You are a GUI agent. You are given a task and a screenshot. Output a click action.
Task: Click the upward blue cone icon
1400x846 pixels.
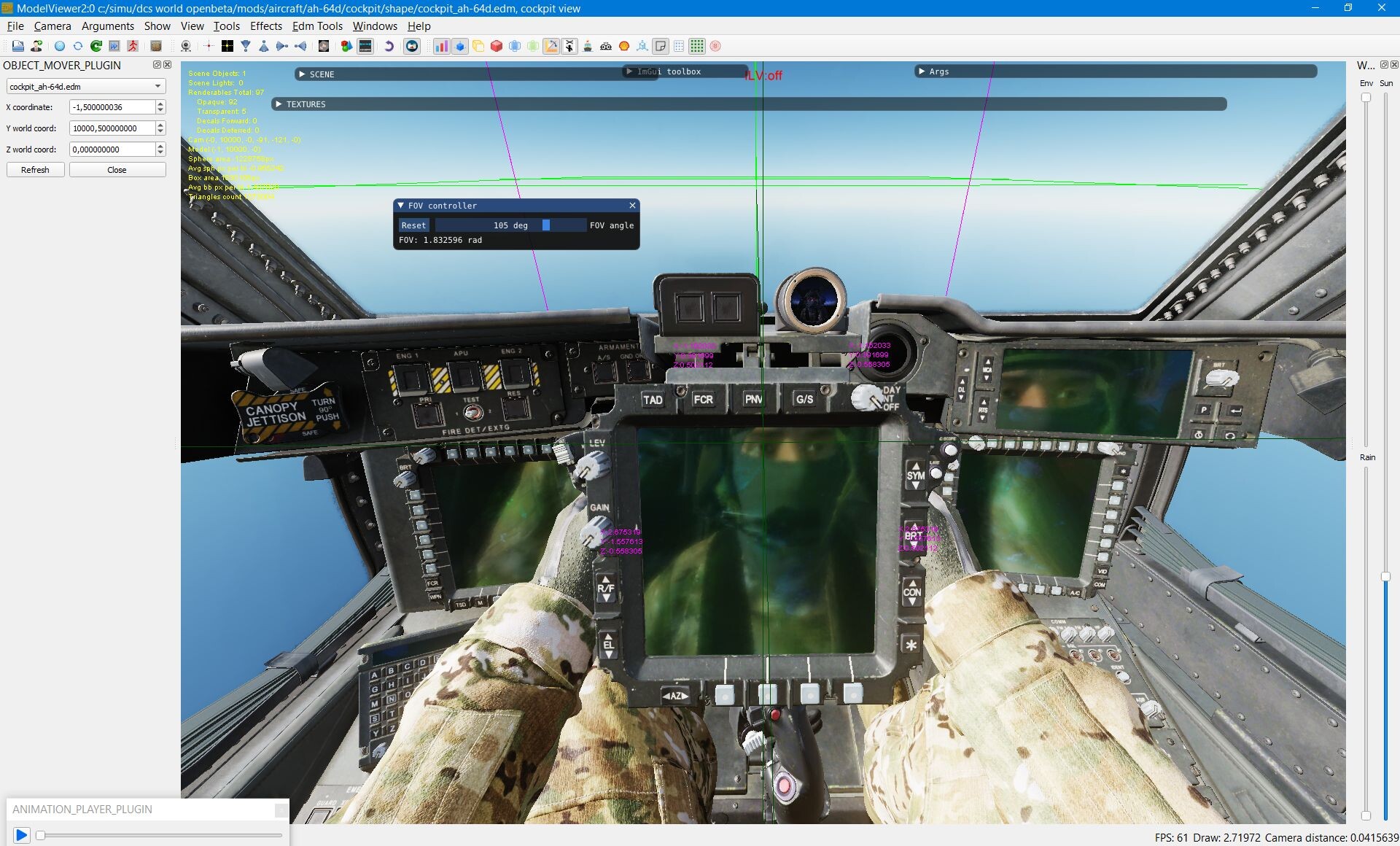point(264,46)
